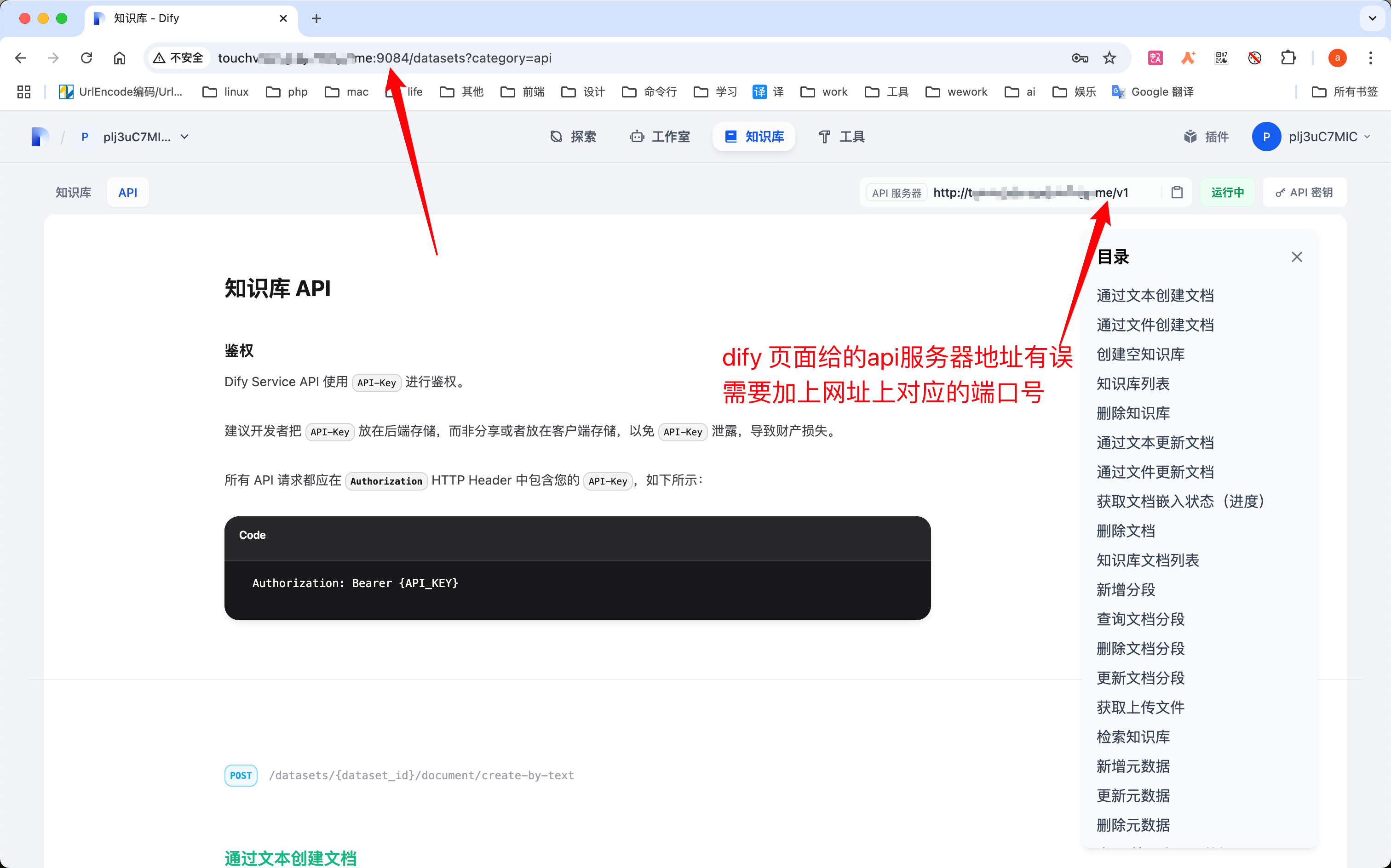
Task: Open a new browser tab
Action: [x=316, y=18]
